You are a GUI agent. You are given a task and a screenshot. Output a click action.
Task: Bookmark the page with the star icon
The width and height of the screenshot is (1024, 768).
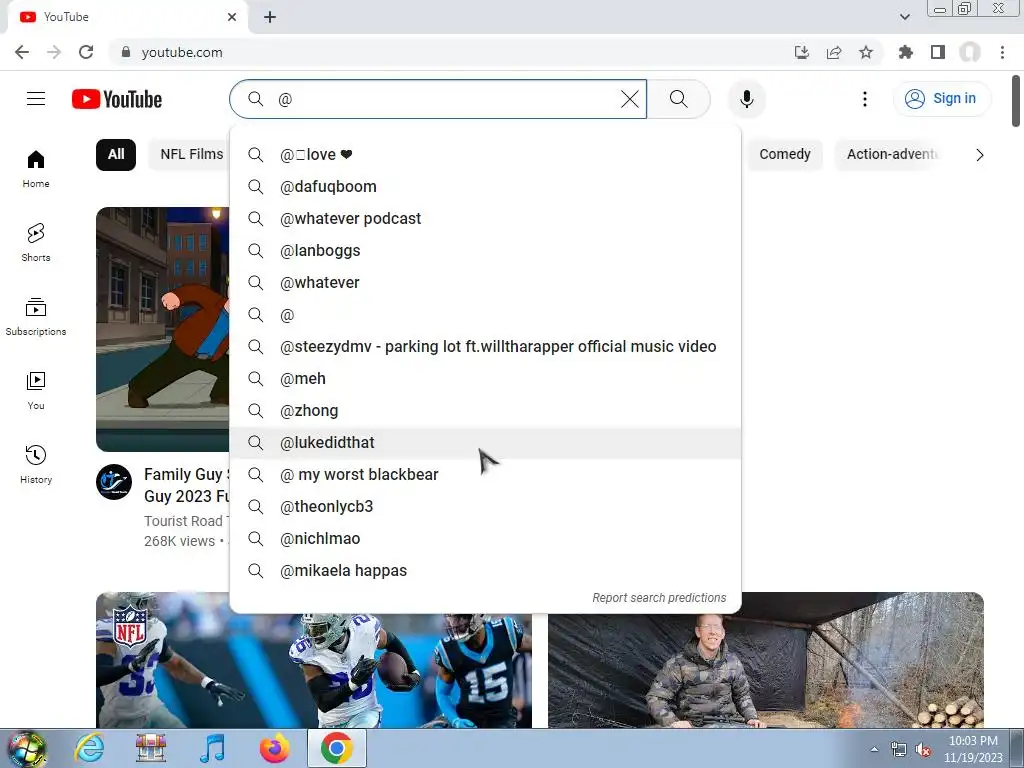[866, 52]
